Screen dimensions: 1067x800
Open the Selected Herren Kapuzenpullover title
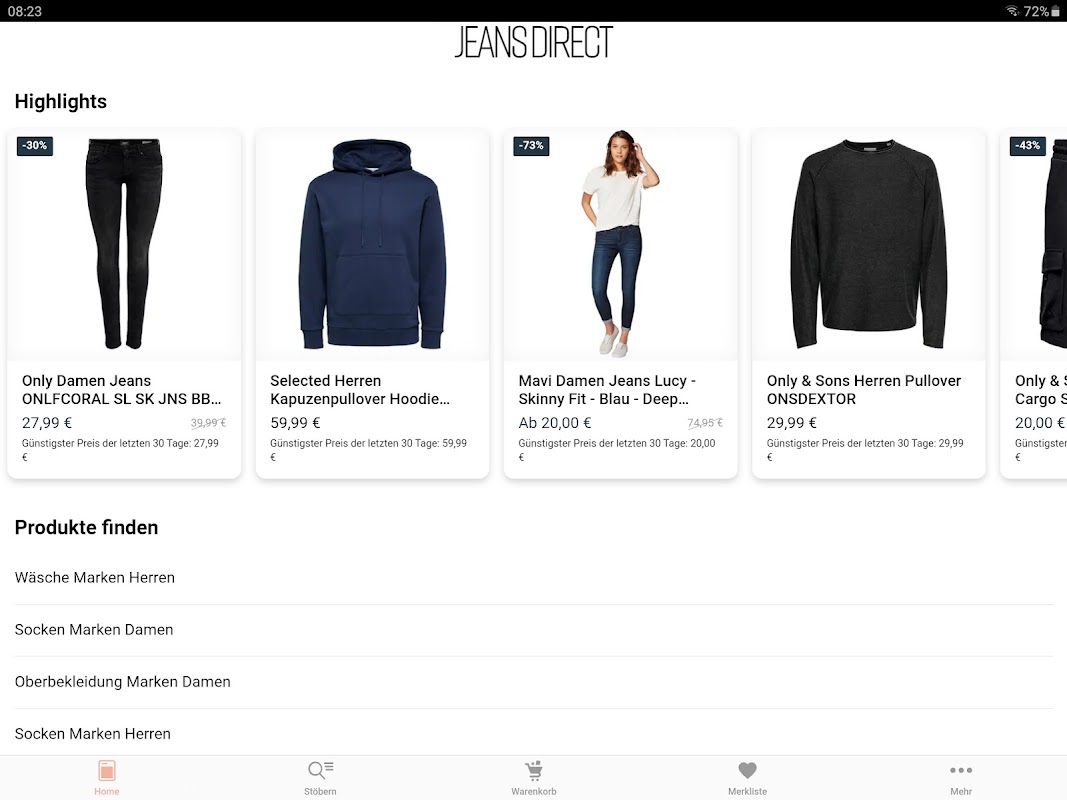pyautogui.click(x=360, y=390)
